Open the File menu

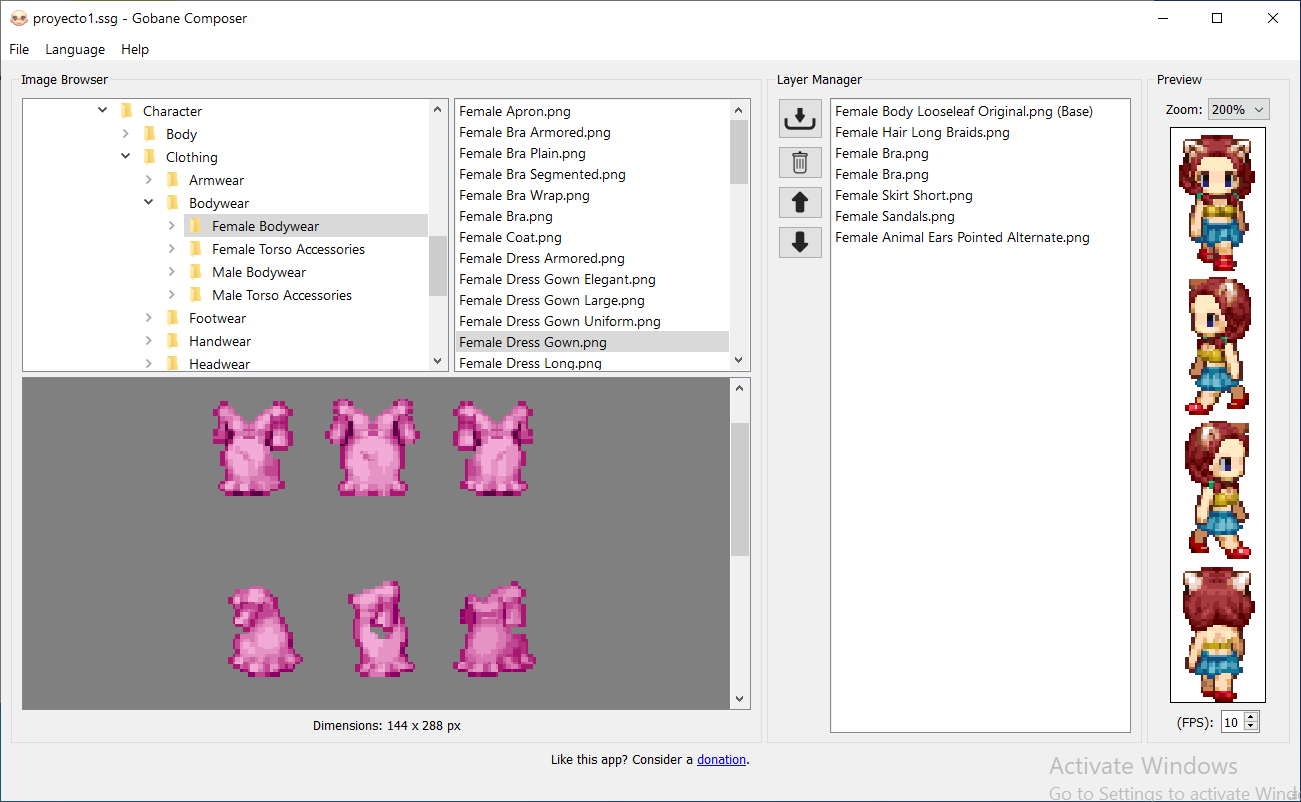coord(19,49)
